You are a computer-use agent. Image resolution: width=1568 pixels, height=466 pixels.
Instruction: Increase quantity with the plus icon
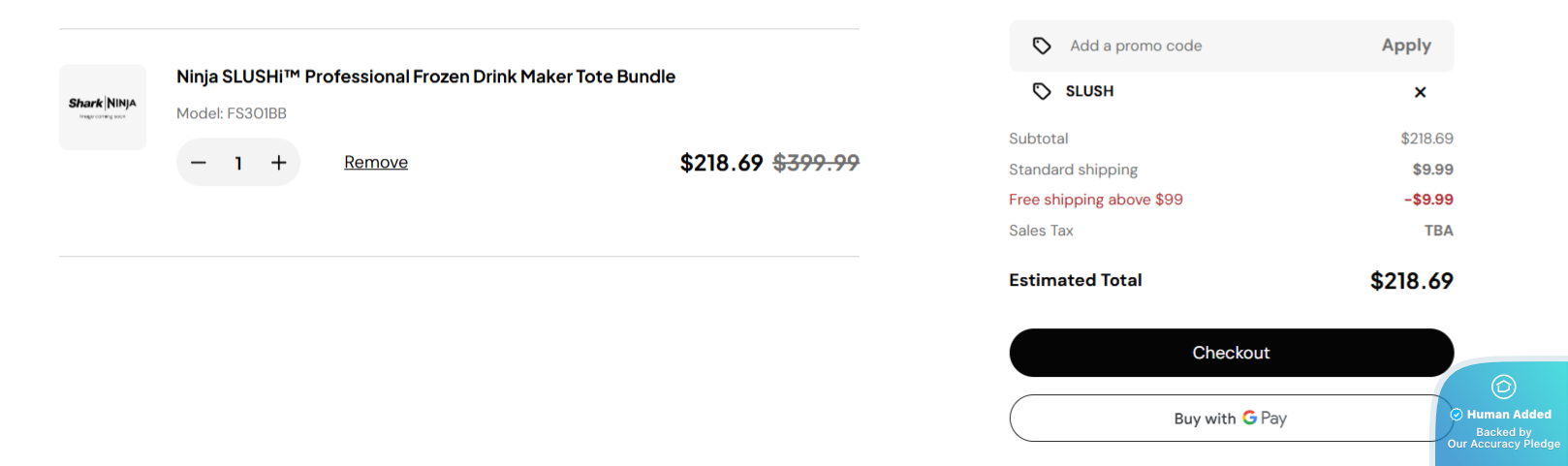coord(279,163)
